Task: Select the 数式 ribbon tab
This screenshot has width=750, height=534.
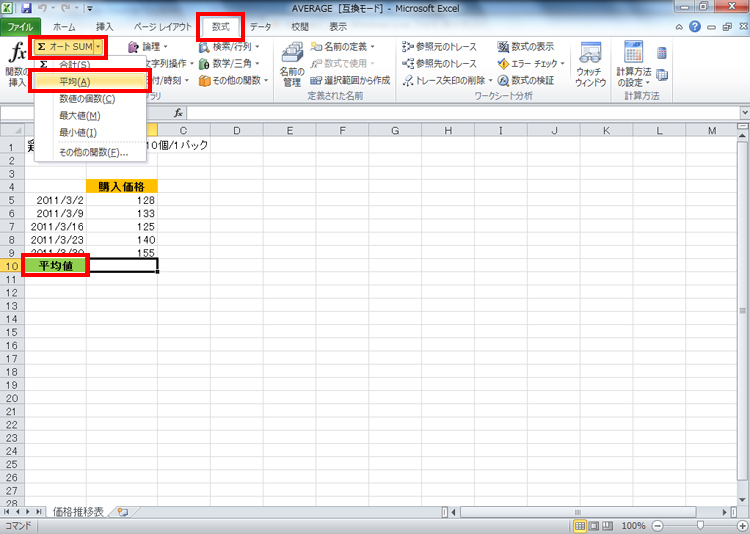Action: coord(221,27)
